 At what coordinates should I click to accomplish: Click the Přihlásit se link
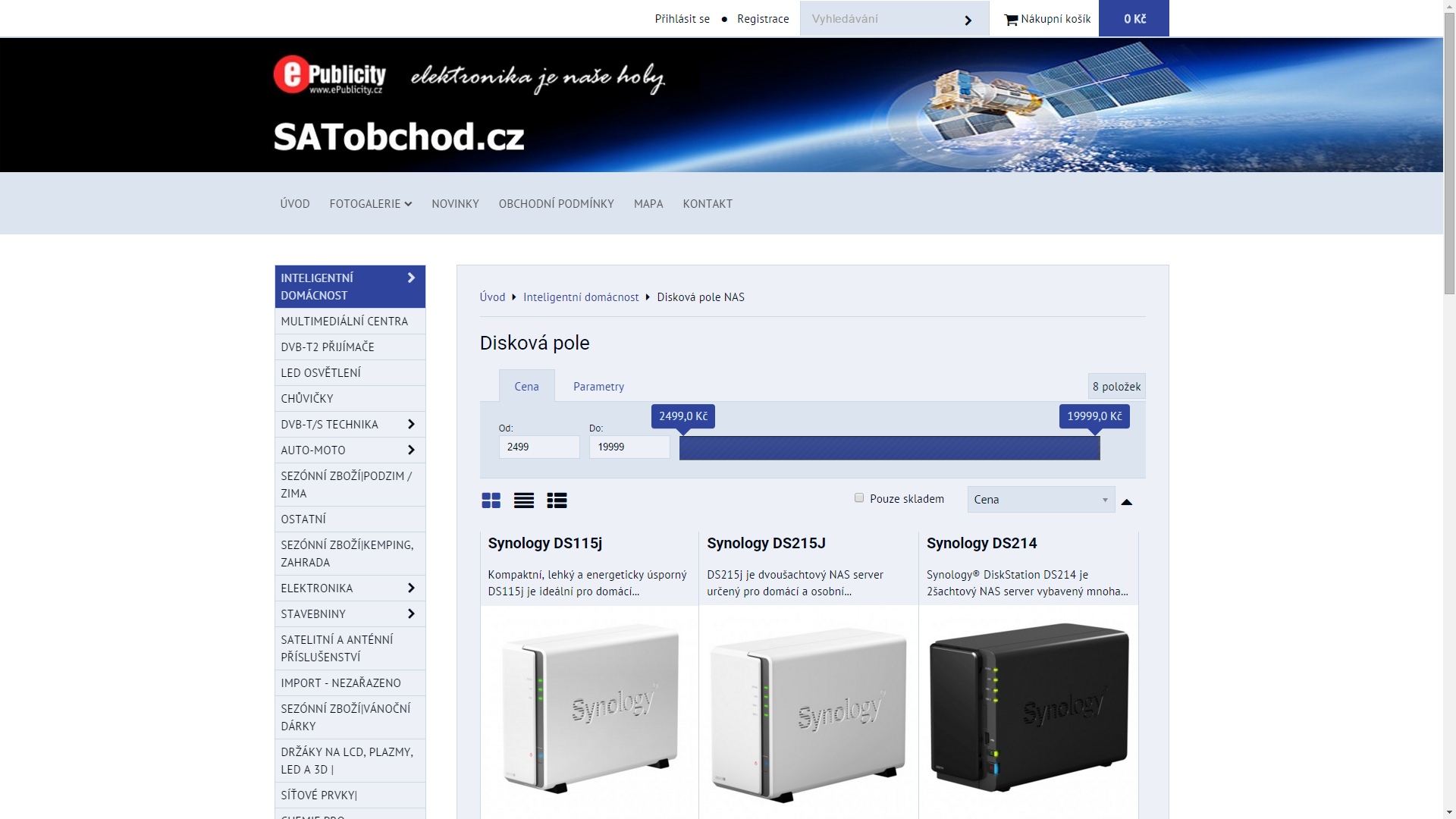[x=682, y=19]
